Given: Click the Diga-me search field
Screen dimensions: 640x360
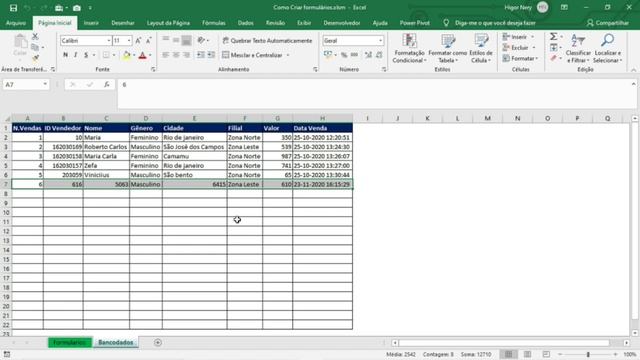Looking at the screenshot, I should click(x=494, y=23).
